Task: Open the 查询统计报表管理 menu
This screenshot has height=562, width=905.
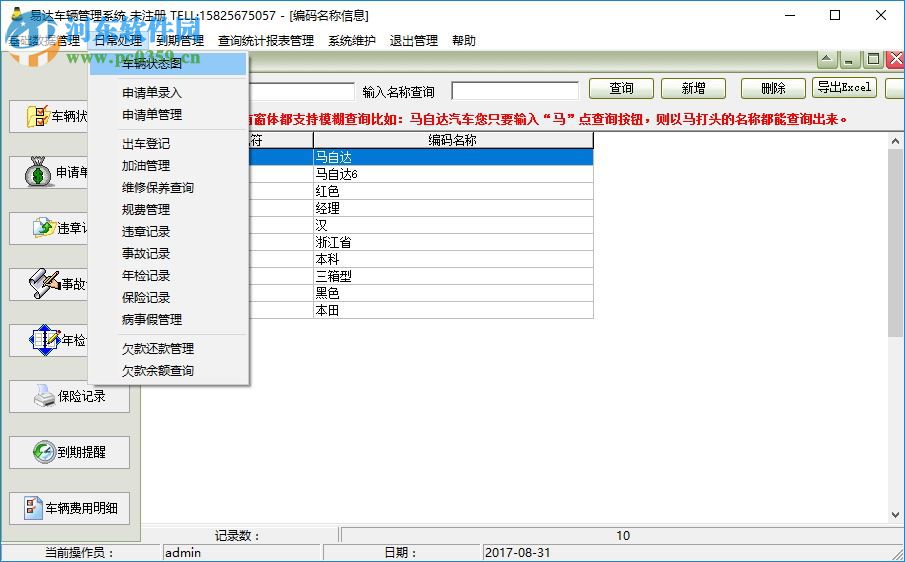Action: coord(266,40)
